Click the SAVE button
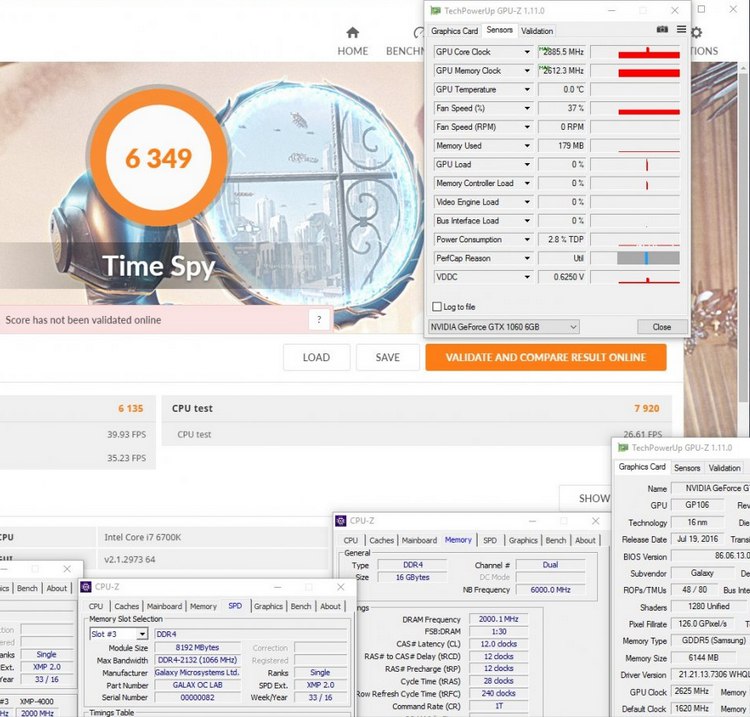 coord(387,357)
